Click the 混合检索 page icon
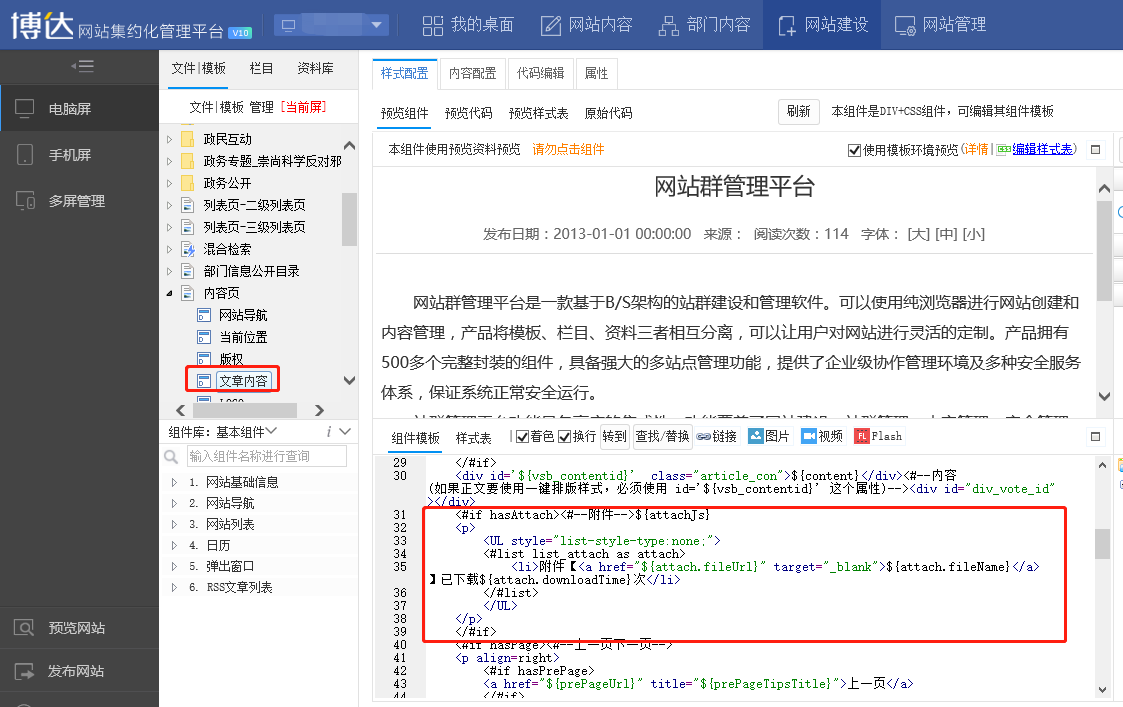This screenshot has height=707, width=1123. click(188, 249)
